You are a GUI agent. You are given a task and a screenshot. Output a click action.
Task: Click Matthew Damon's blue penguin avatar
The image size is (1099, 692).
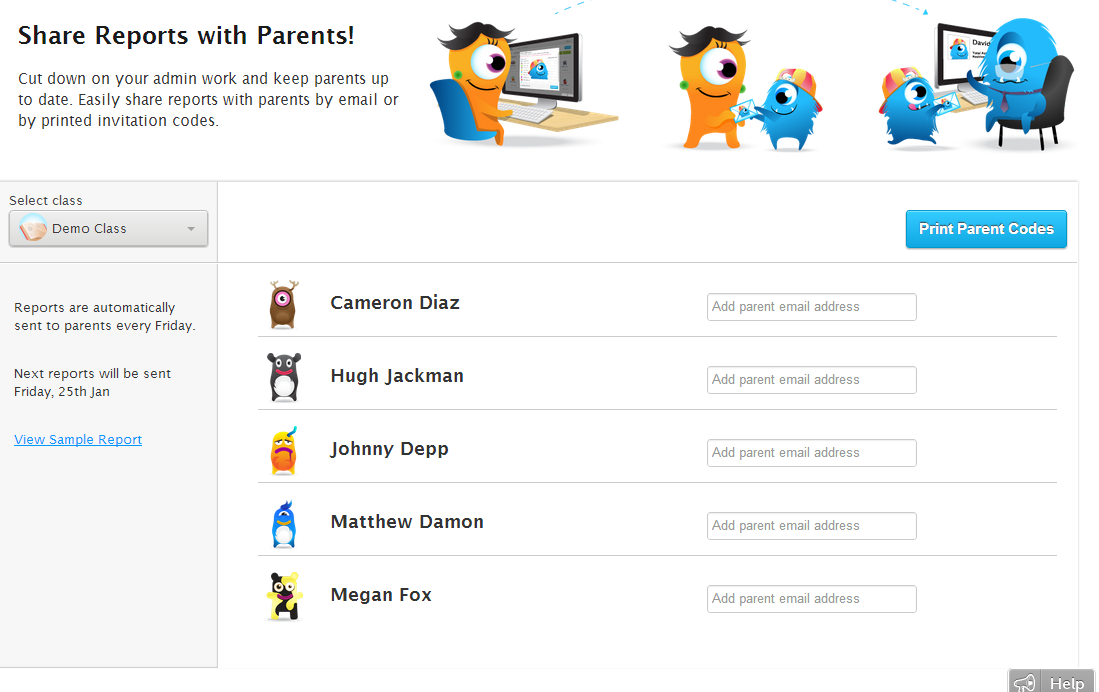coord(285,520)
